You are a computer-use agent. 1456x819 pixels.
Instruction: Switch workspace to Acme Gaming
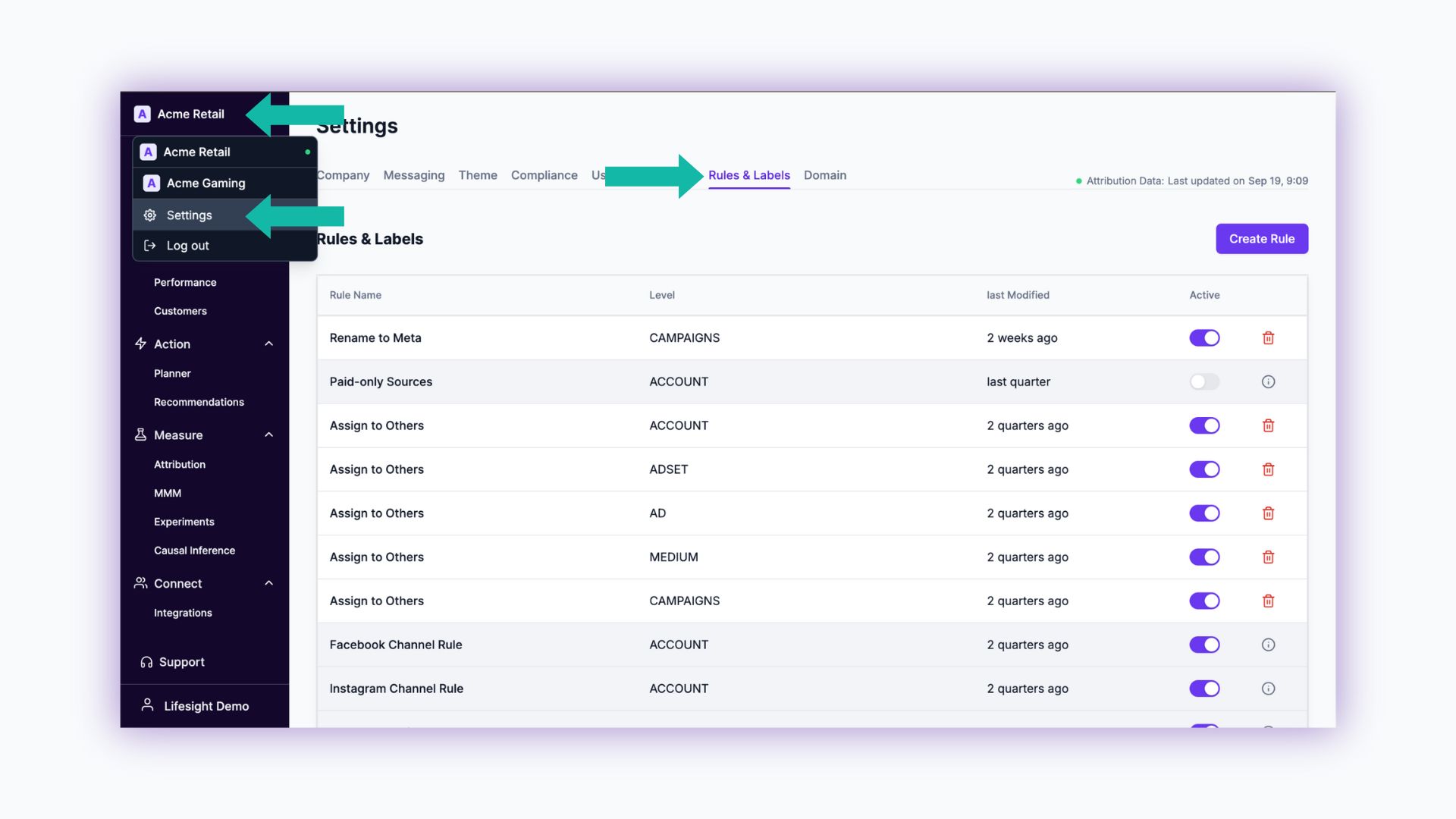(206, 184)
